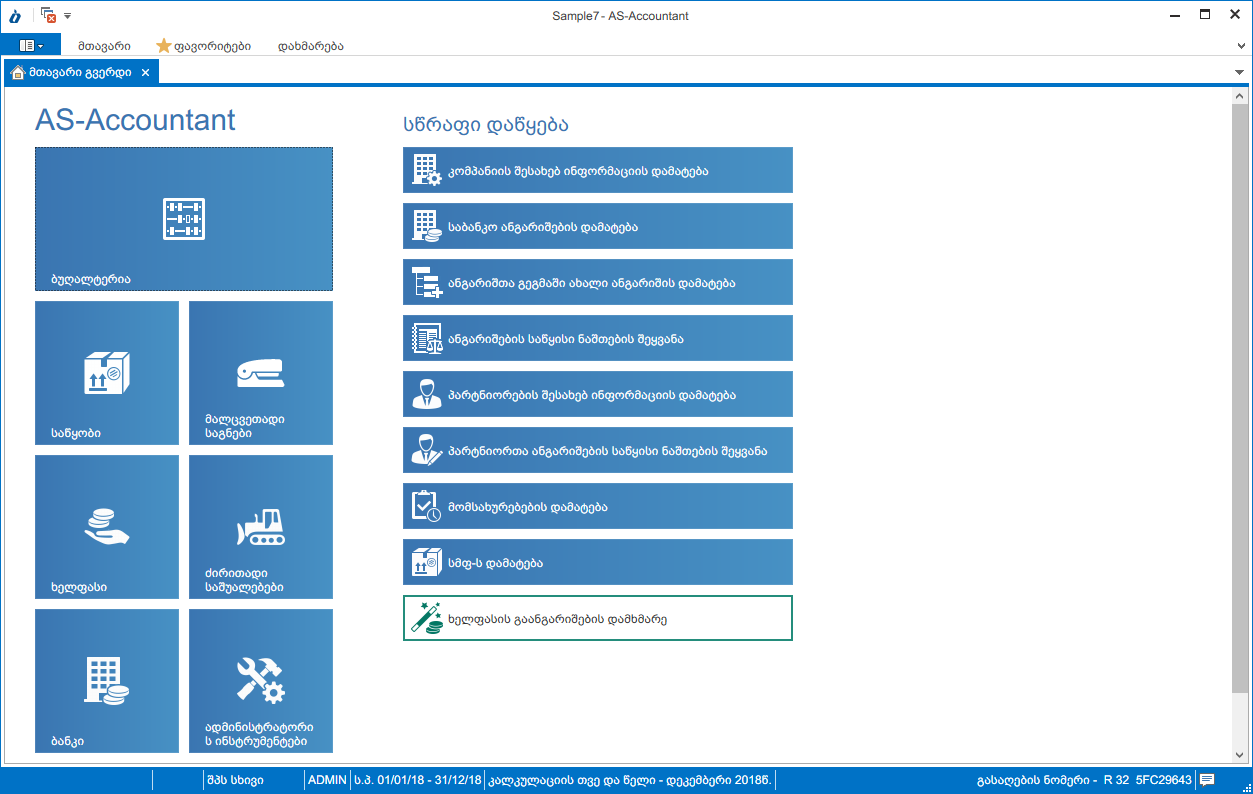Open the ბუღალტერია tile with abacus icon
The width and height of the screenshot is (1253, 794).
(x=184, y=219)
